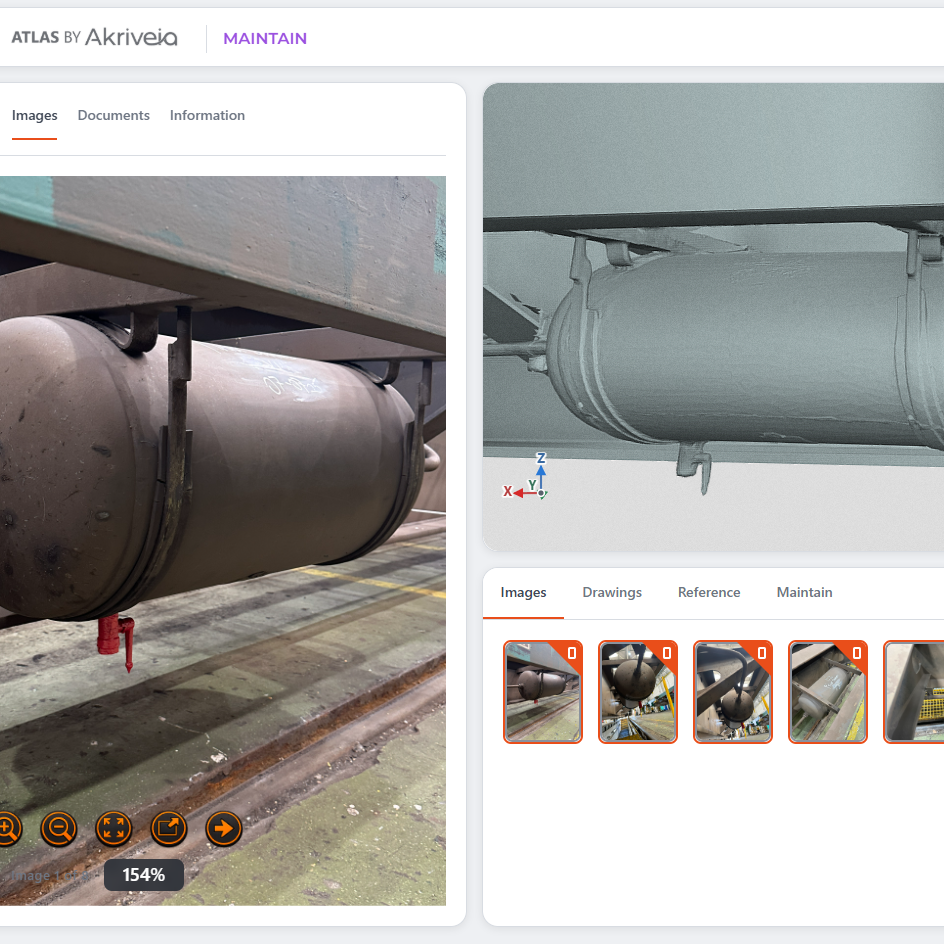Zoom in on the tank photo
Screen dimensions: 944x944
(x=7, y=828)
